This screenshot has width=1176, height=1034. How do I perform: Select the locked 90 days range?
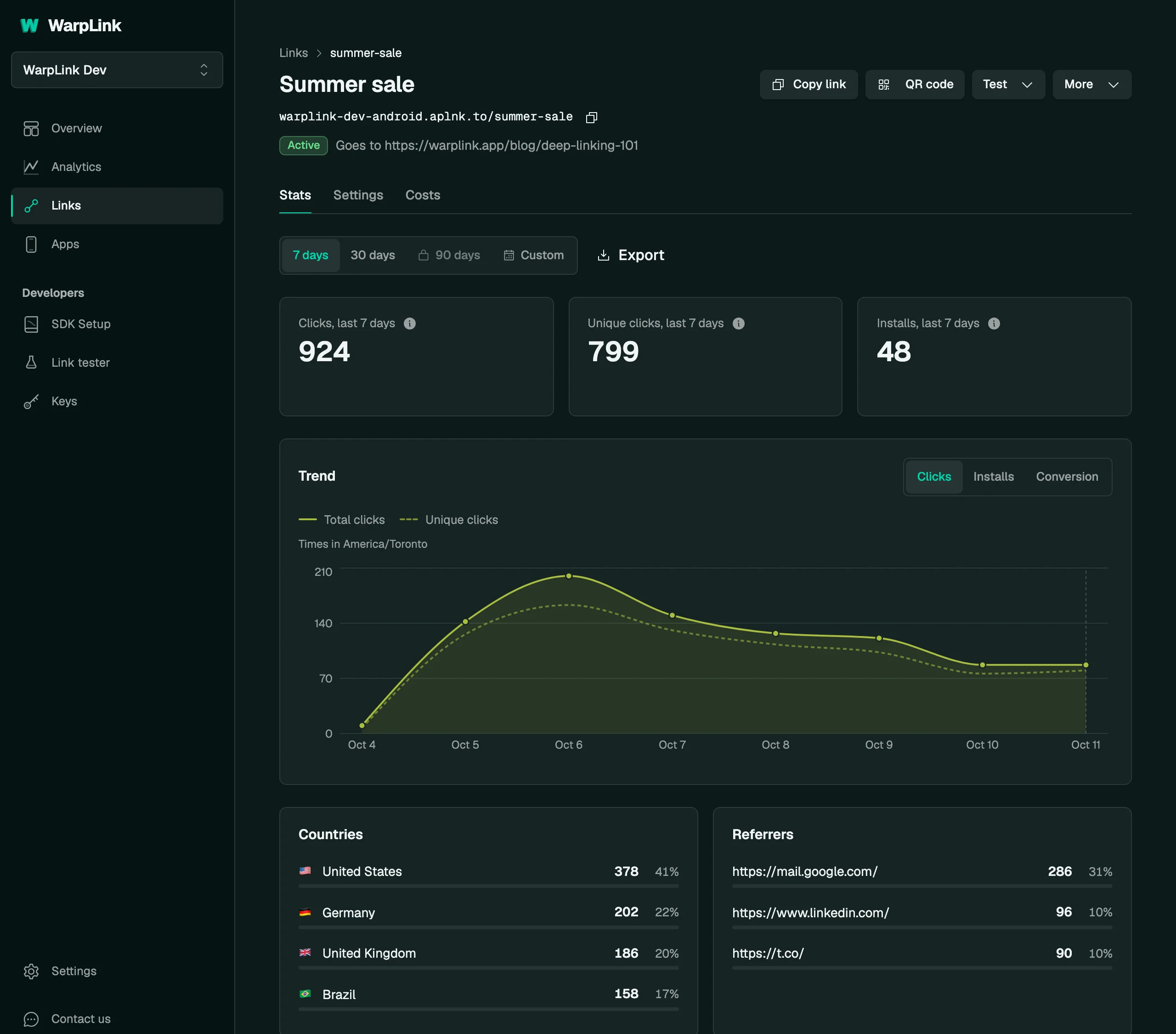[x=449, y=255]
